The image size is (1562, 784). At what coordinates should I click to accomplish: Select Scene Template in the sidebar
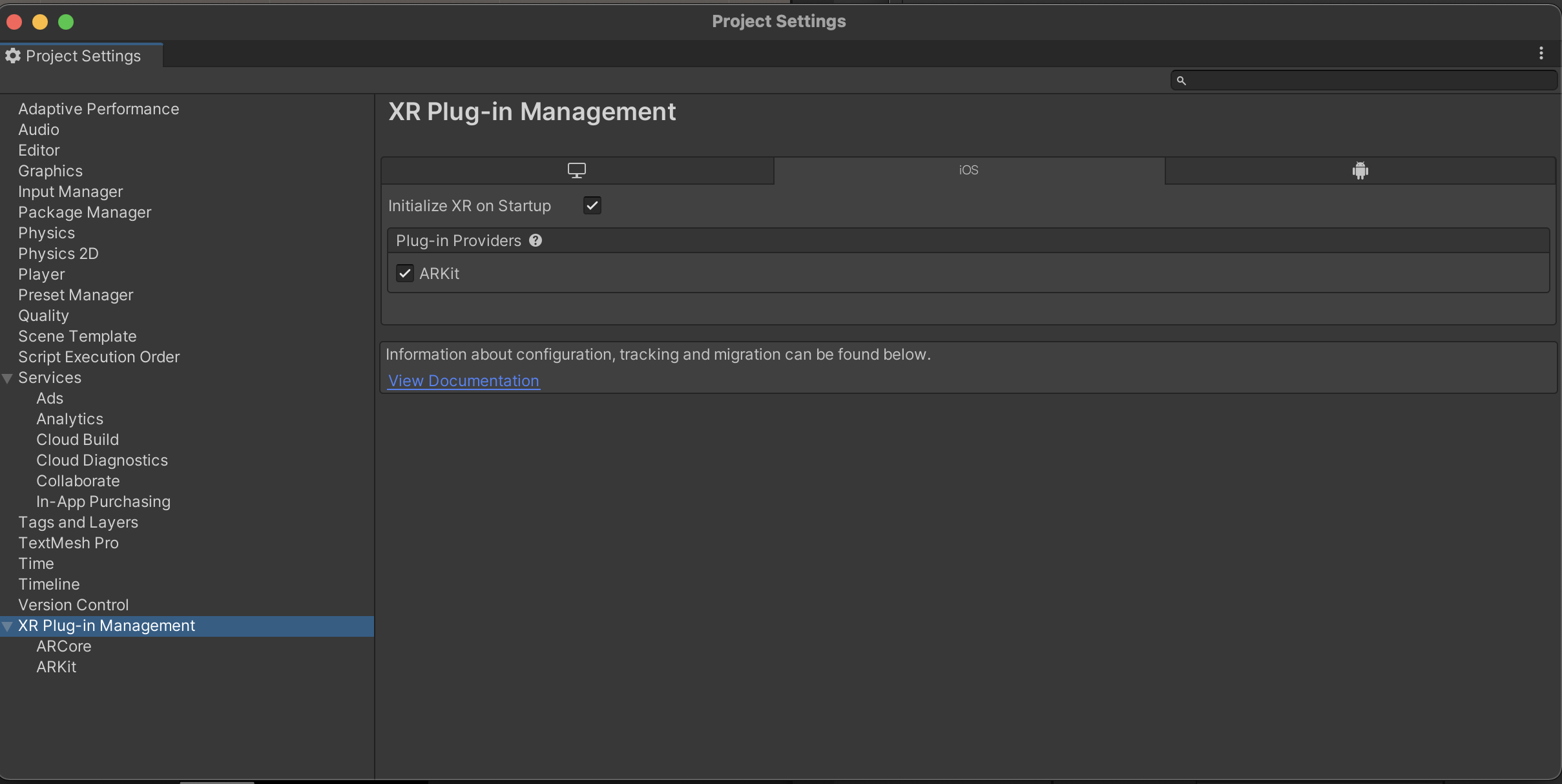click(78, 336)
